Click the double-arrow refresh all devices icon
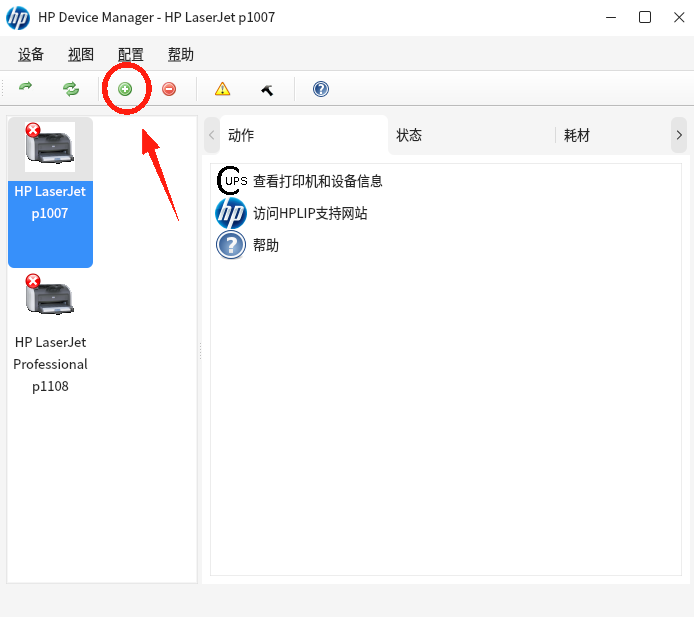Image resolution: width=694 pixels, height=617 pixels. click(71, 89)
